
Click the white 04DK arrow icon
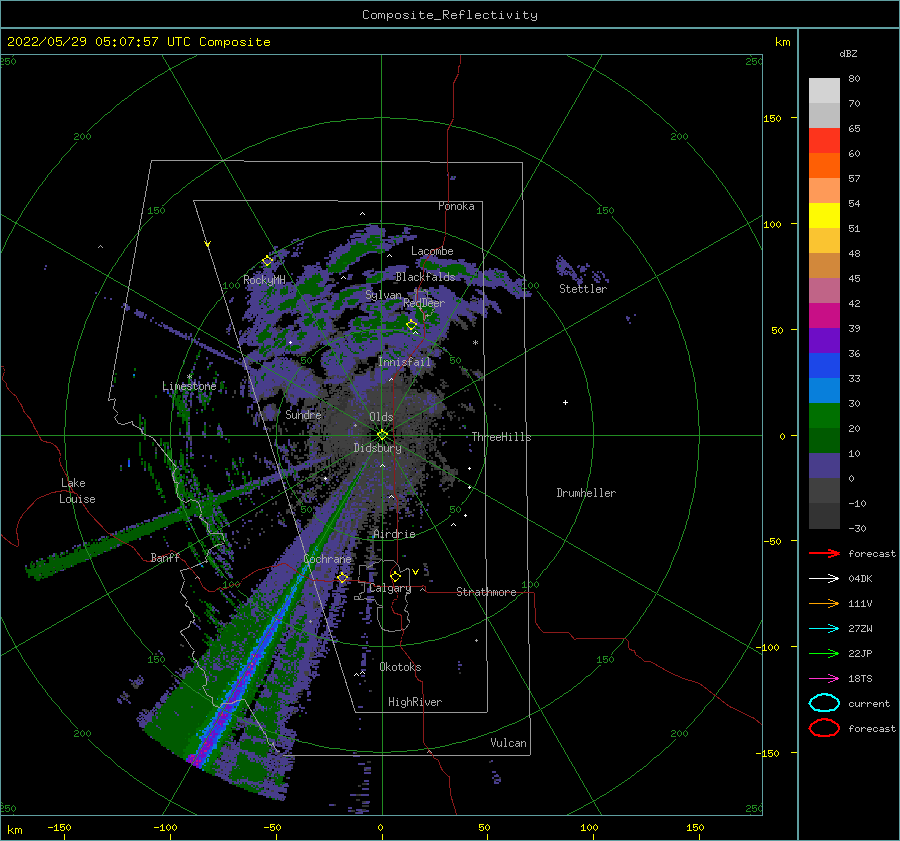(x=824, y=579)
